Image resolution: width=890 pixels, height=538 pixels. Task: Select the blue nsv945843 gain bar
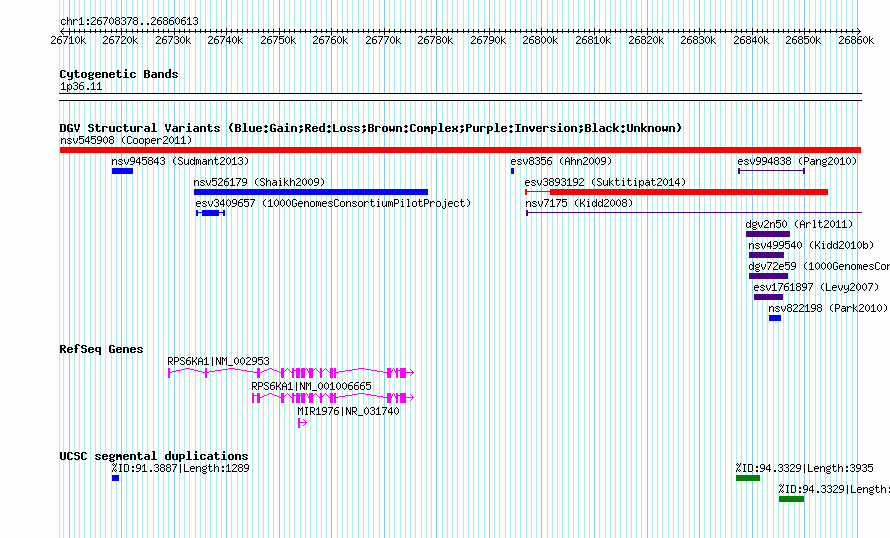(x=122, y=171)
